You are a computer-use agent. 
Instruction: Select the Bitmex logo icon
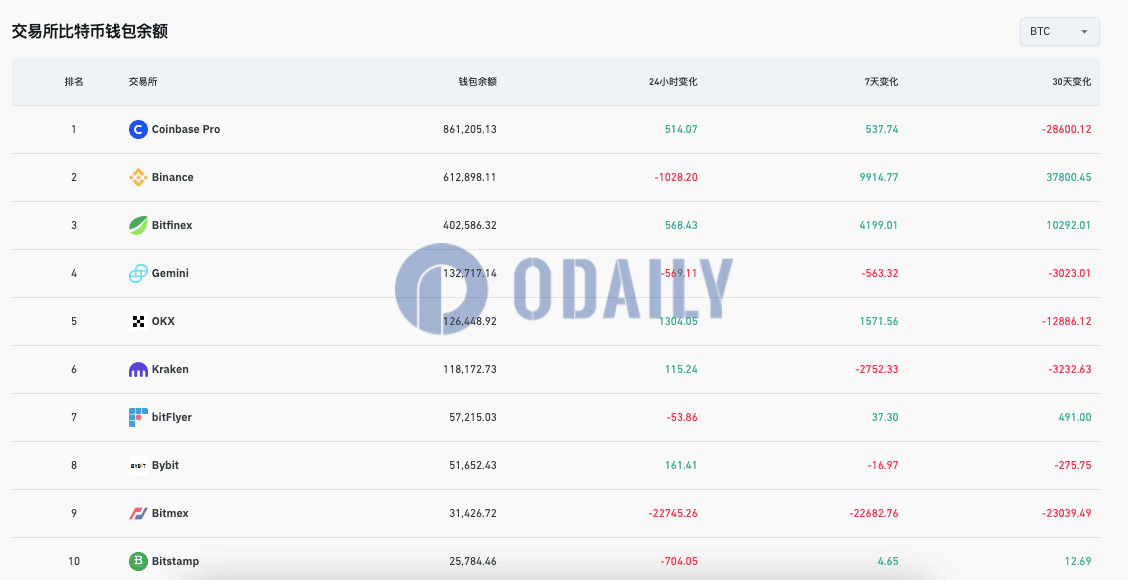pos(138,514)
